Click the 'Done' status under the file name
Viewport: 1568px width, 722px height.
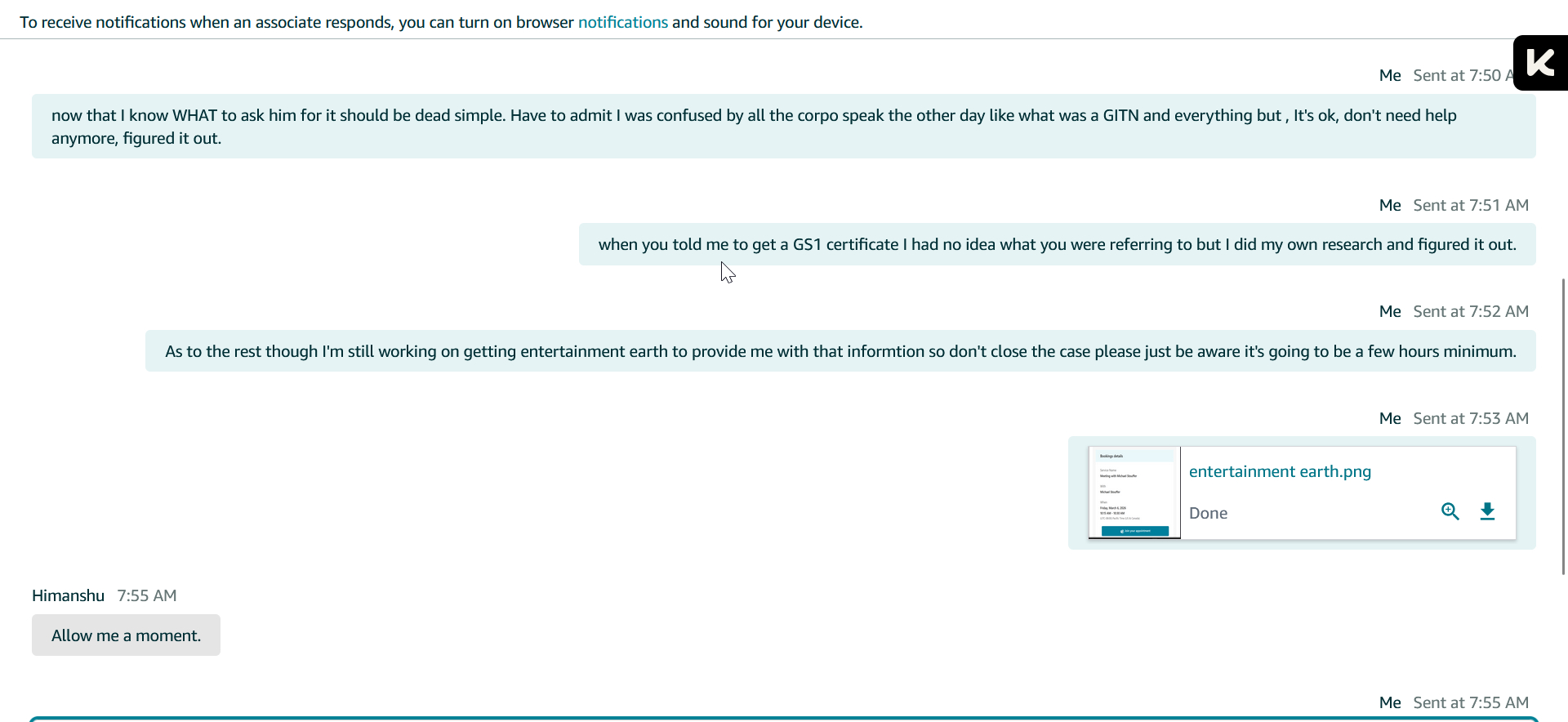pos(1208,513)
